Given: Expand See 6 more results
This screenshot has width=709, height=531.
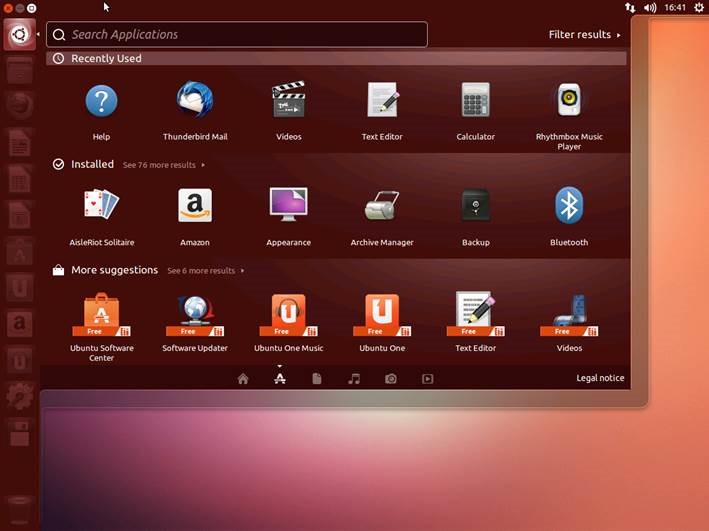Looking at the screenshot, I should click(x=206, y=270).
